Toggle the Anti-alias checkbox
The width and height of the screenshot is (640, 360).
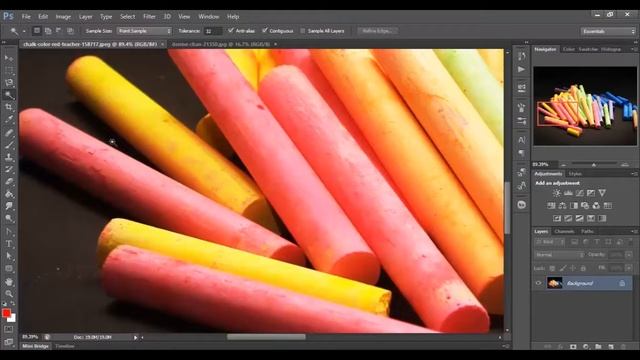tap(231, 31)
